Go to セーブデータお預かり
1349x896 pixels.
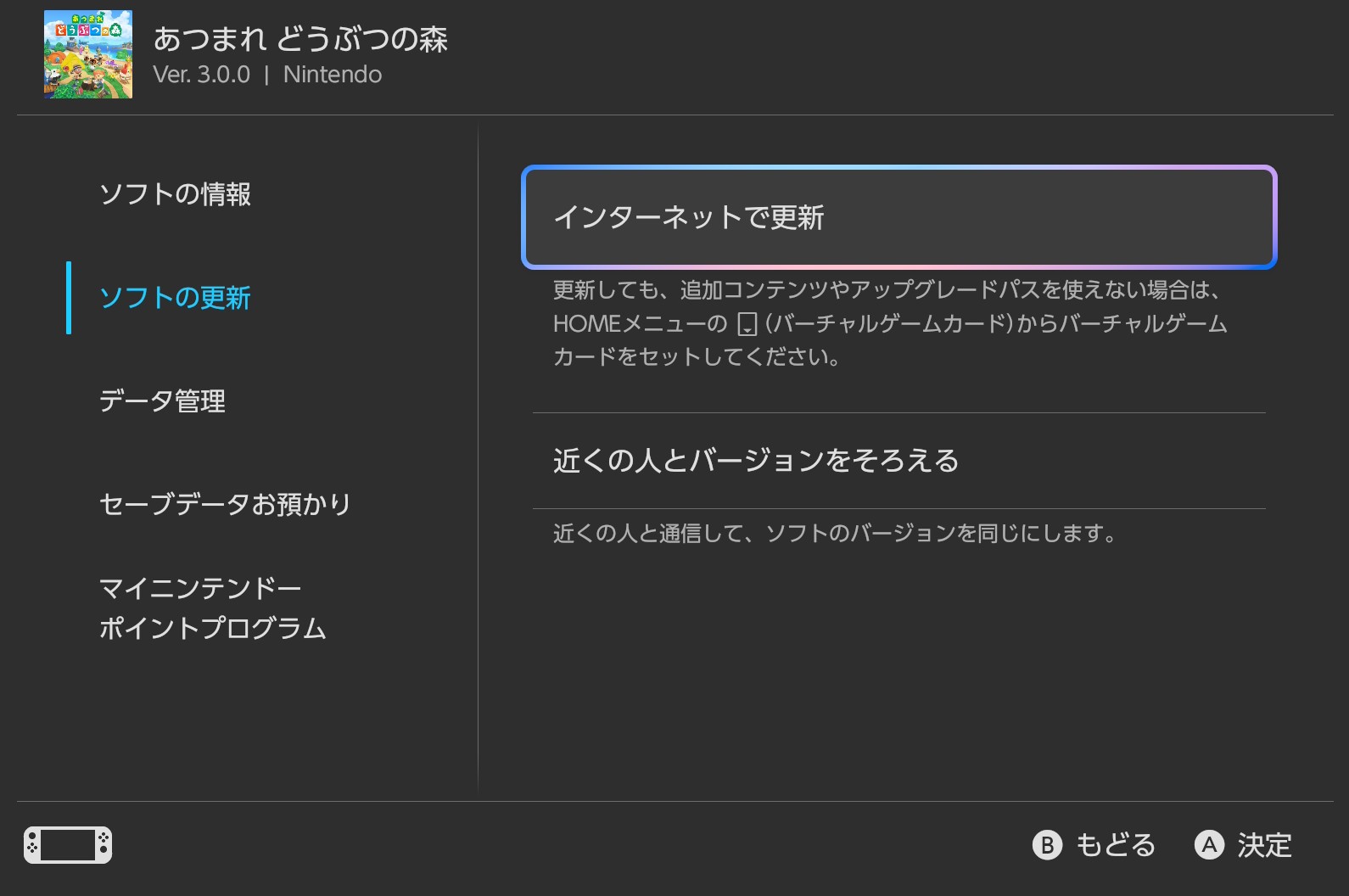click(225, 504)
